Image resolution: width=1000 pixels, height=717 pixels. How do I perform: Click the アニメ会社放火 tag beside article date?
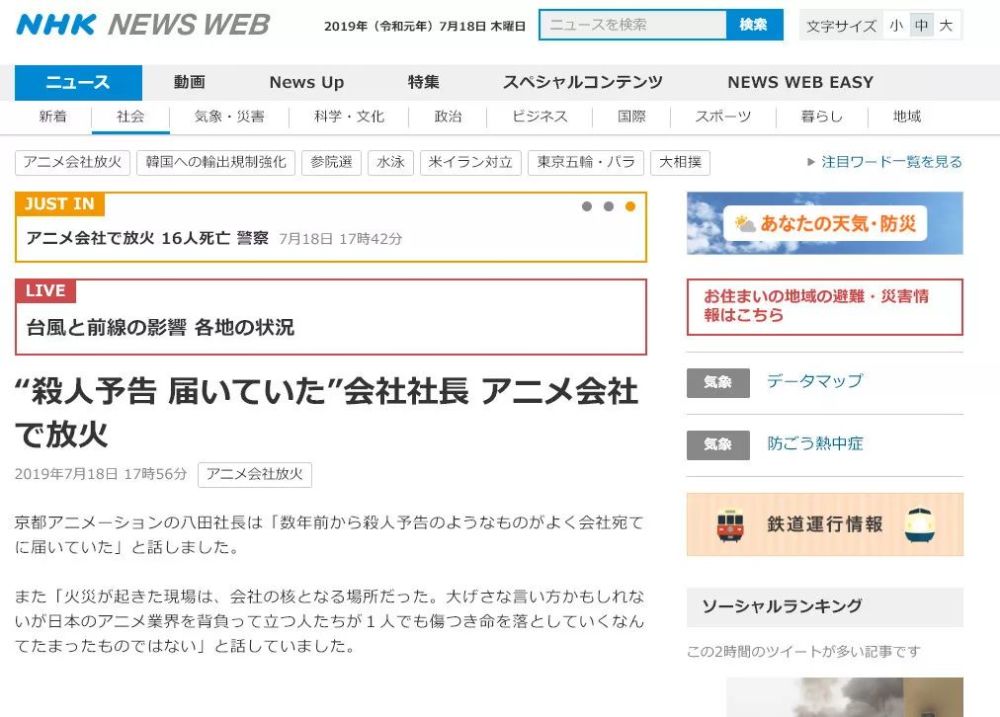click(254, 475)
